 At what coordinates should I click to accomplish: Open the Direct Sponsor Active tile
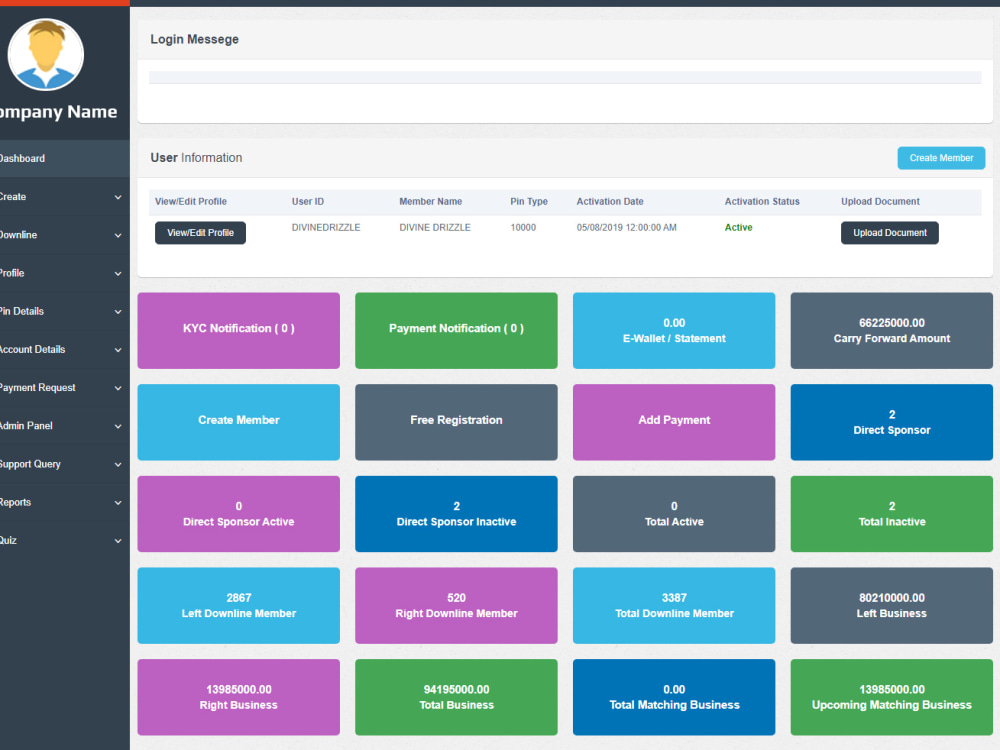(x=239, y=514)
